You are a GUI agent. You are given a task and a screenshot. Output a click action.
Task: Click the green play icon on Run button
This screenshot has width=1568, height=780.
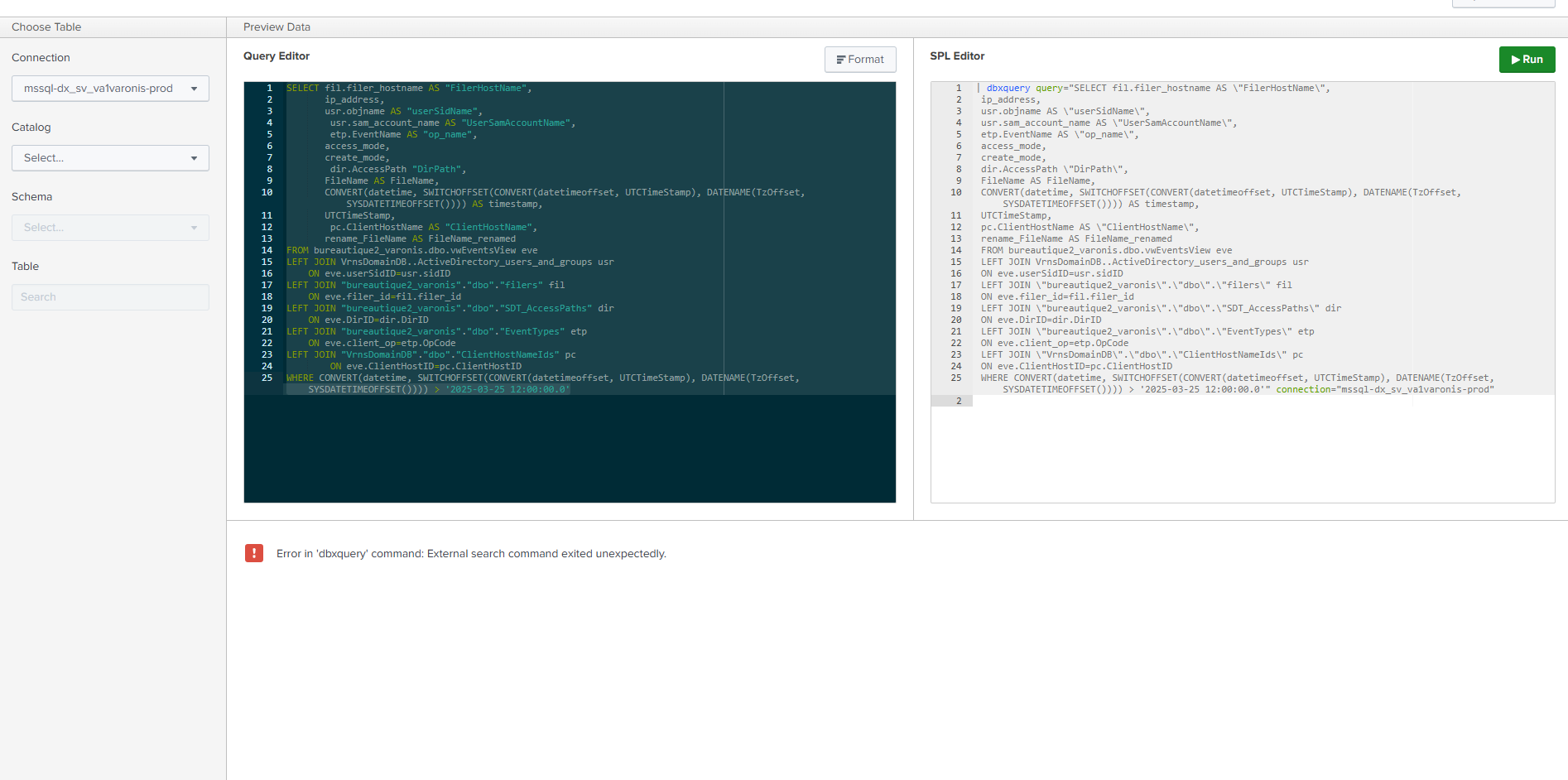[1514, 59]
